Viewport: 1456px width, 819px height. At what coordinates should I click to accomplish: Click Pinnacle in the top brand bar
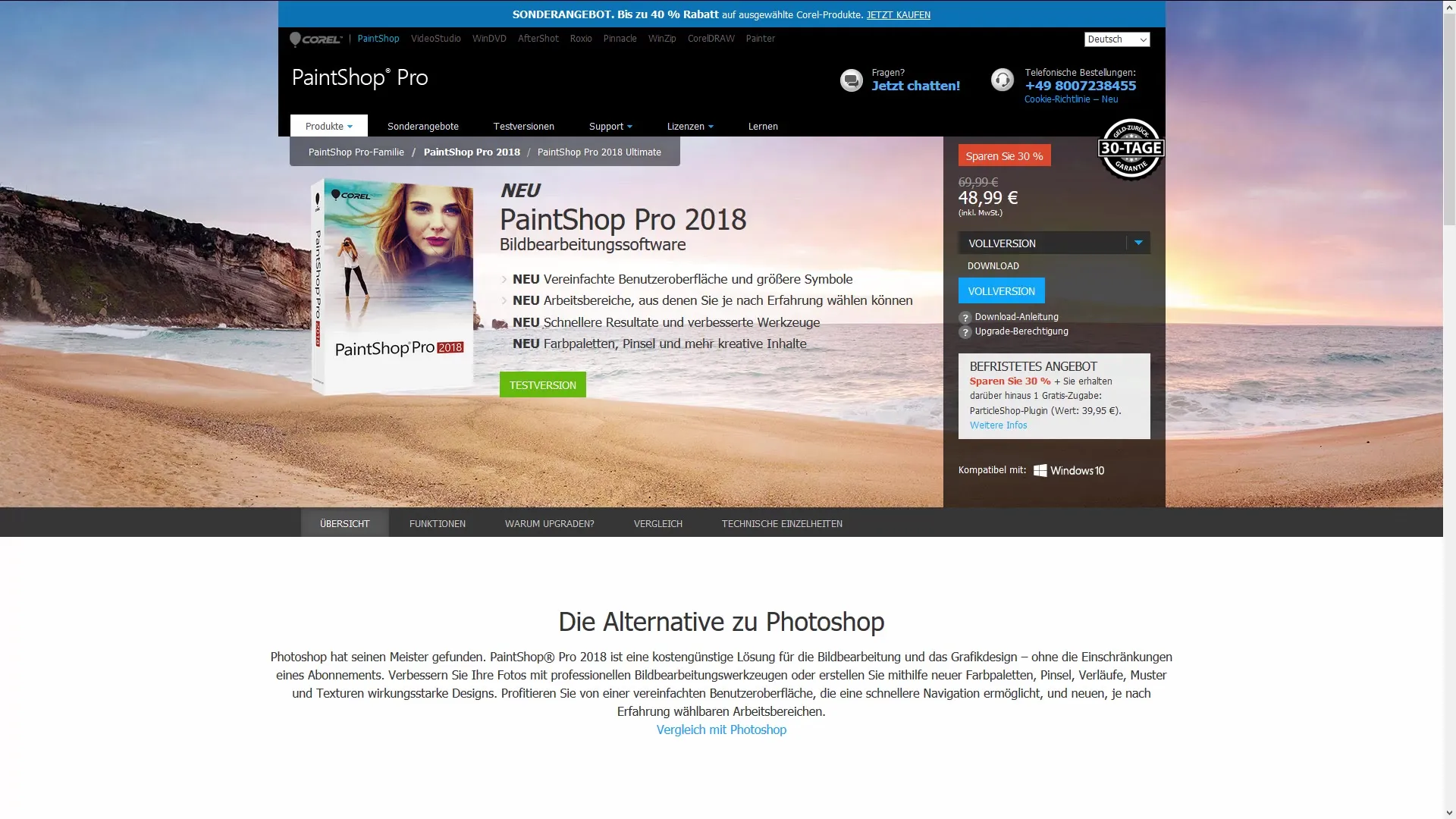point(620,39)
